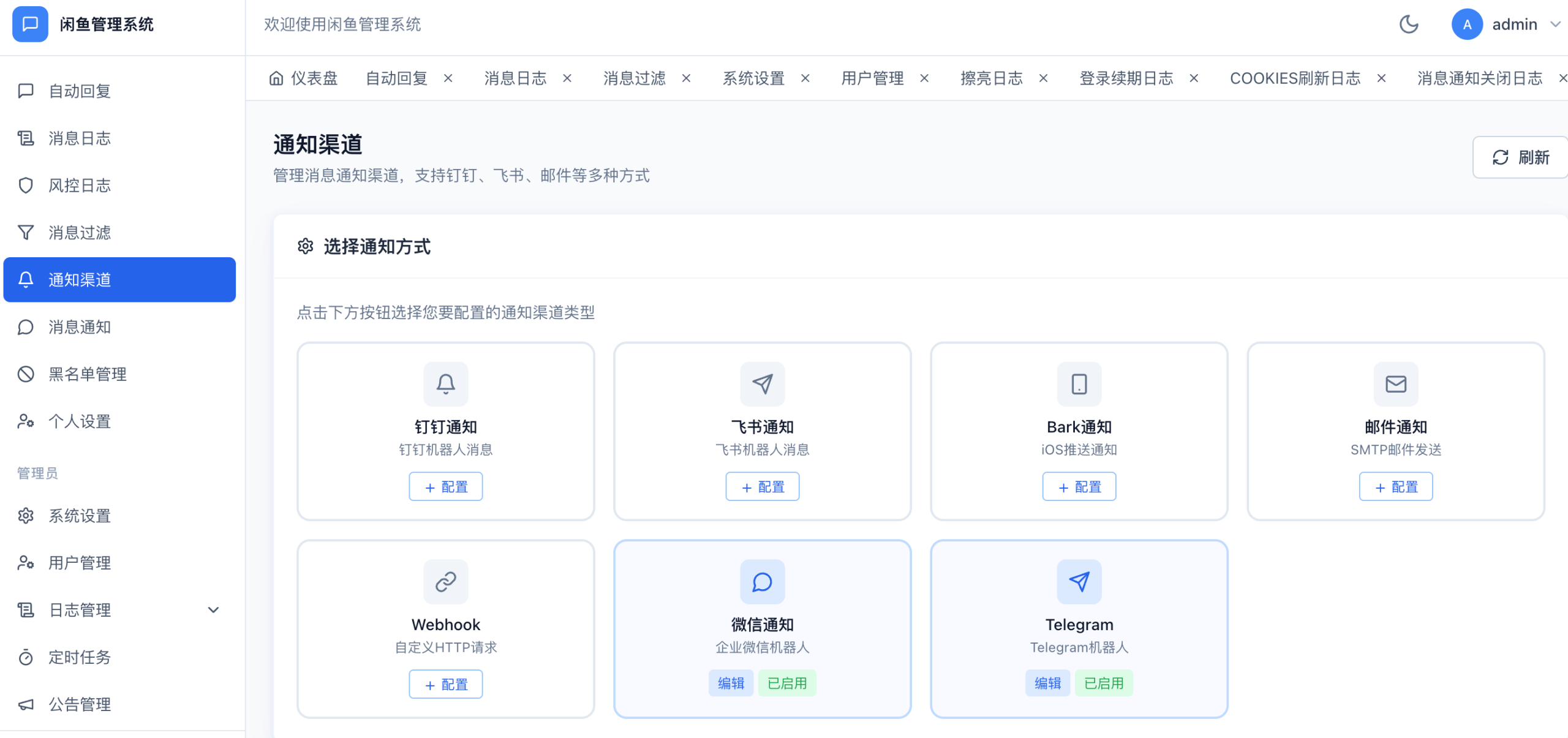This screenshot has width=1568, height=738.
Task: Switch to the 擦亮日志 tab
Action: click(x=992, y=78)
